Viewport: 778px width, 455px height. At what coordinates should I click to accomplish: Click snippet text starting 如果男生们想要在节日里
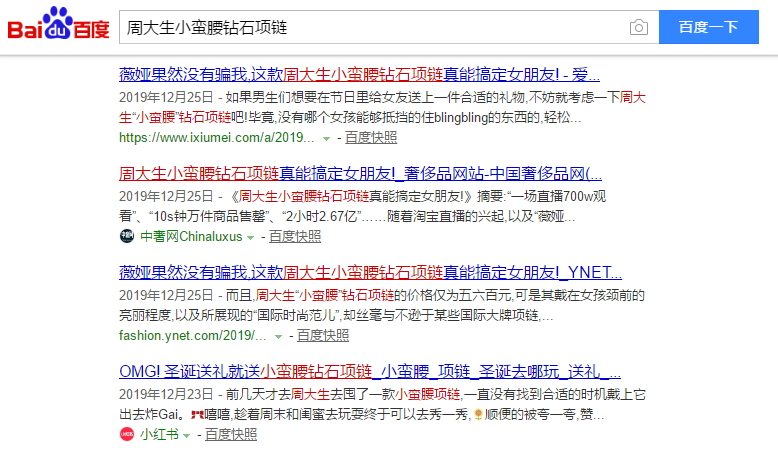coord(382,107)
